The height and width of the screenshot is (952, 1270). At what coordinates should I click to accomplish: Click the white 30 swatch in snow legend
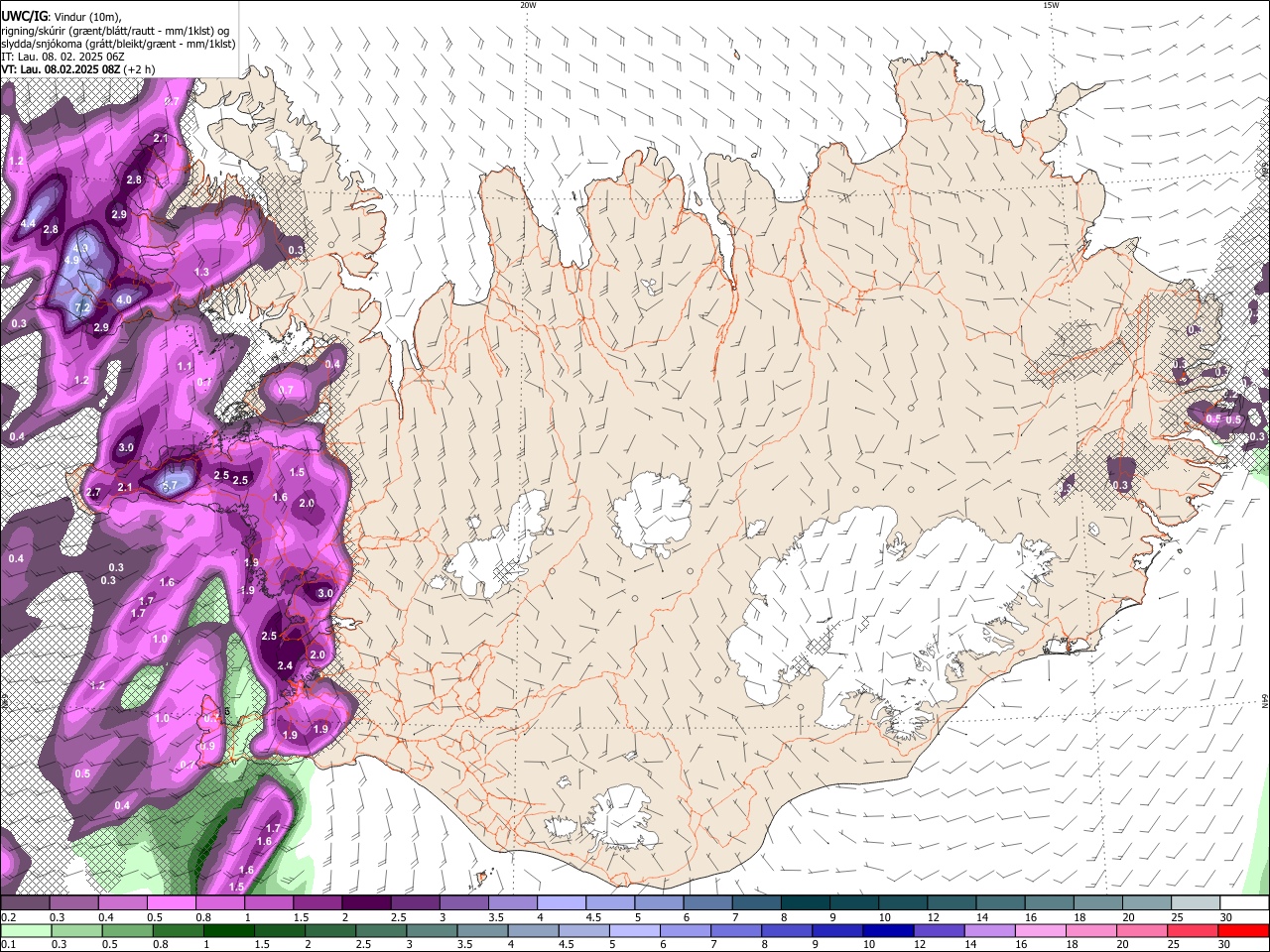click(1244, 903)
